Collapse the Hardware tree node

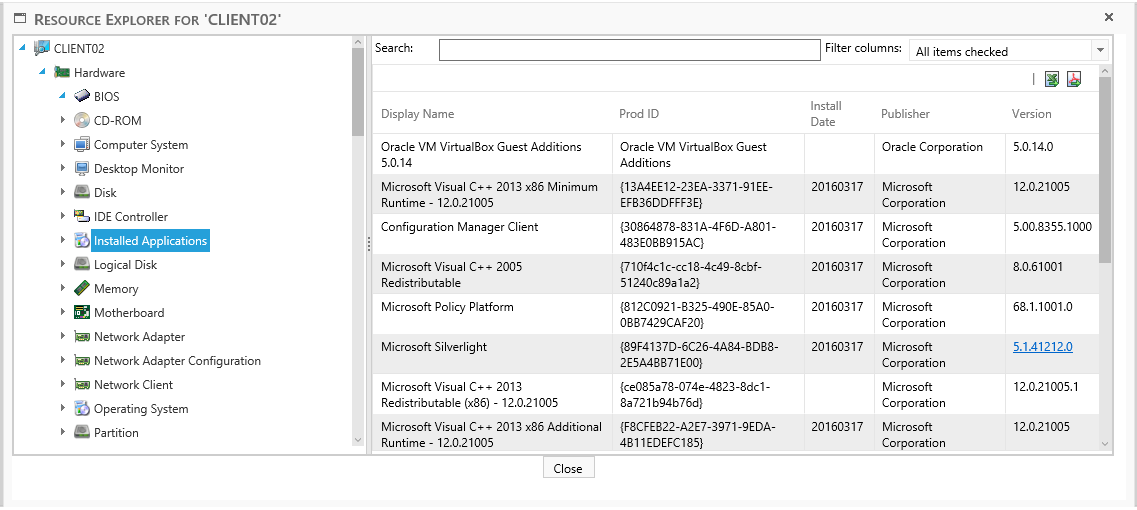click(x=42, y=73)
